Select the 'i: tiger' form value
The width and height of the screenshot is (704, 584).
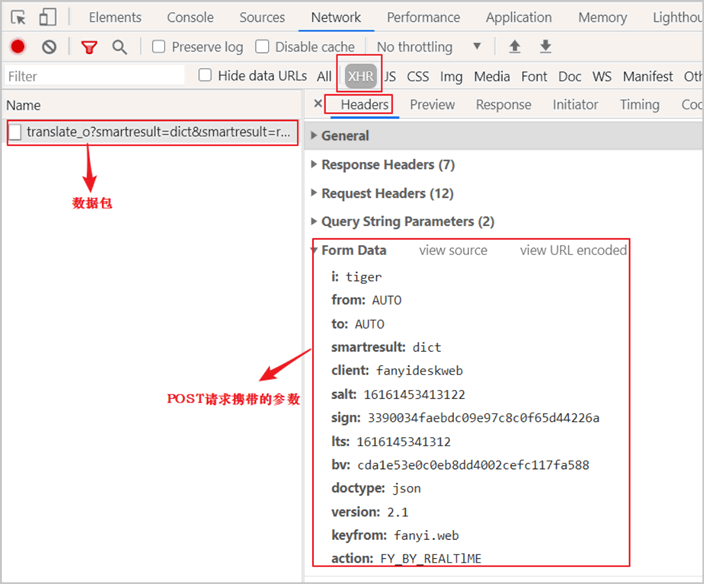(x=356, y=277)
